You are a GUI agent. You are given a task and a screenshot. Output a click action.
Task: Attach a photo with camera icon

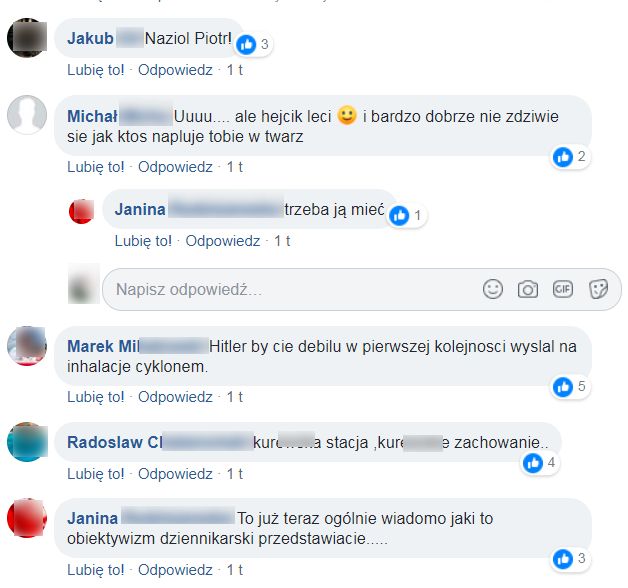pyautogui.click(x=528, y=289)
